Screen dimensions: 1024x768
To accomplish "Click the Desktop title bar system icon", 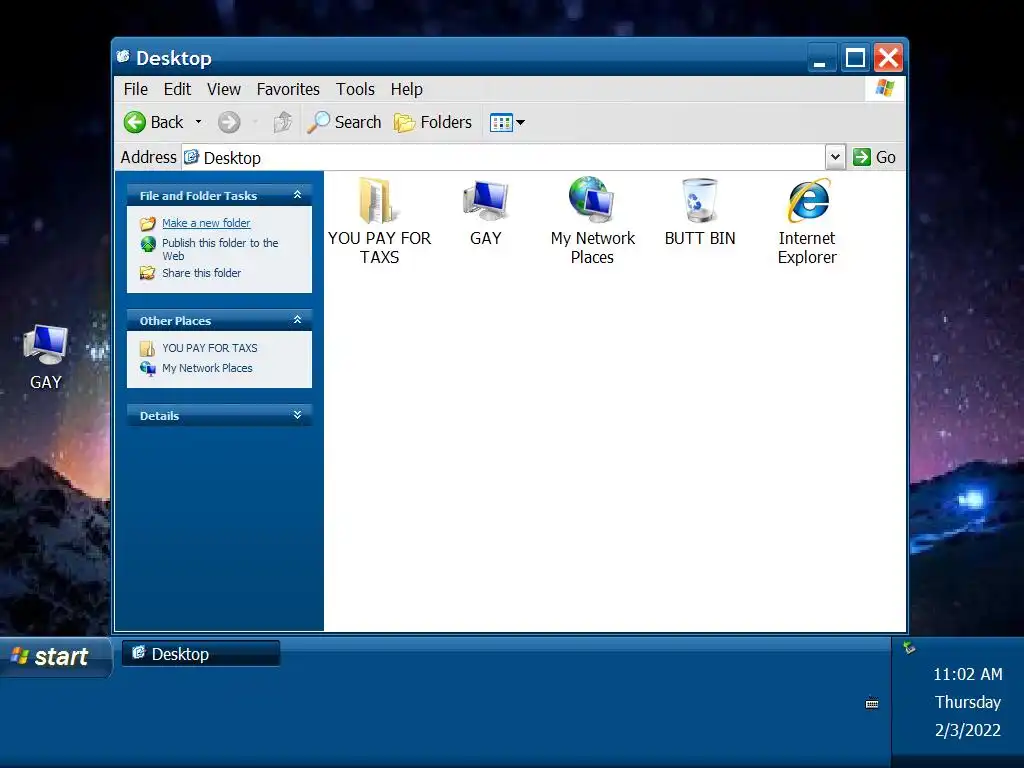I will point(123,57).
